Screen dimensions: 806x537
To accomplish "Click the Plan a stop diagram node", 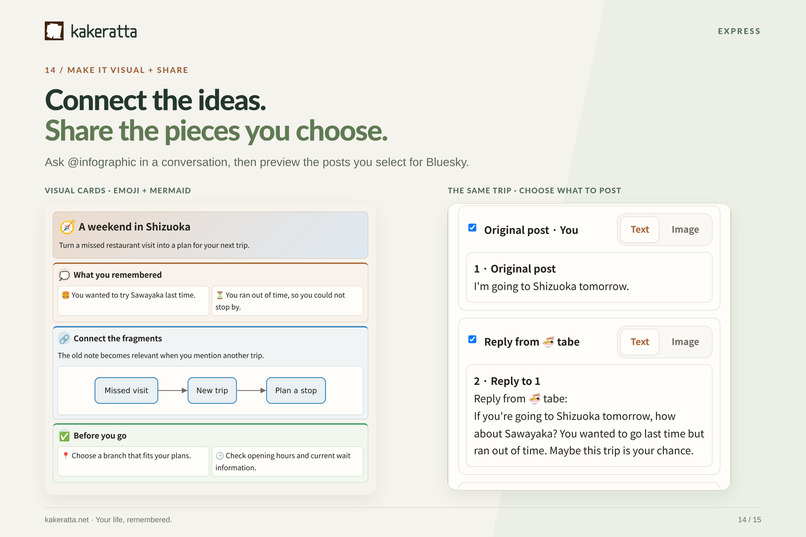I will click(x=296, y=391).
